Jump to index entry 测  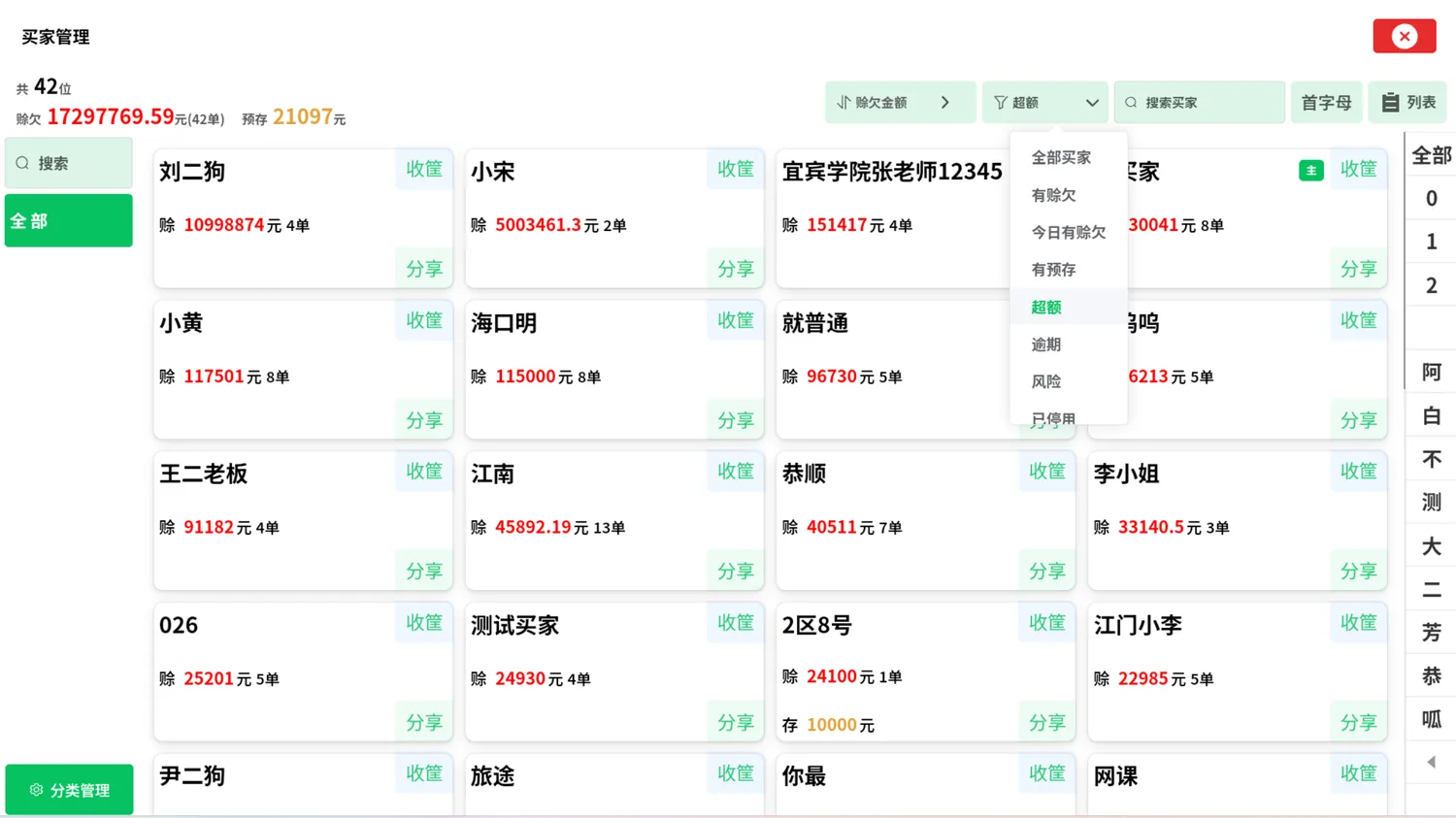[x=1432, y=502]
